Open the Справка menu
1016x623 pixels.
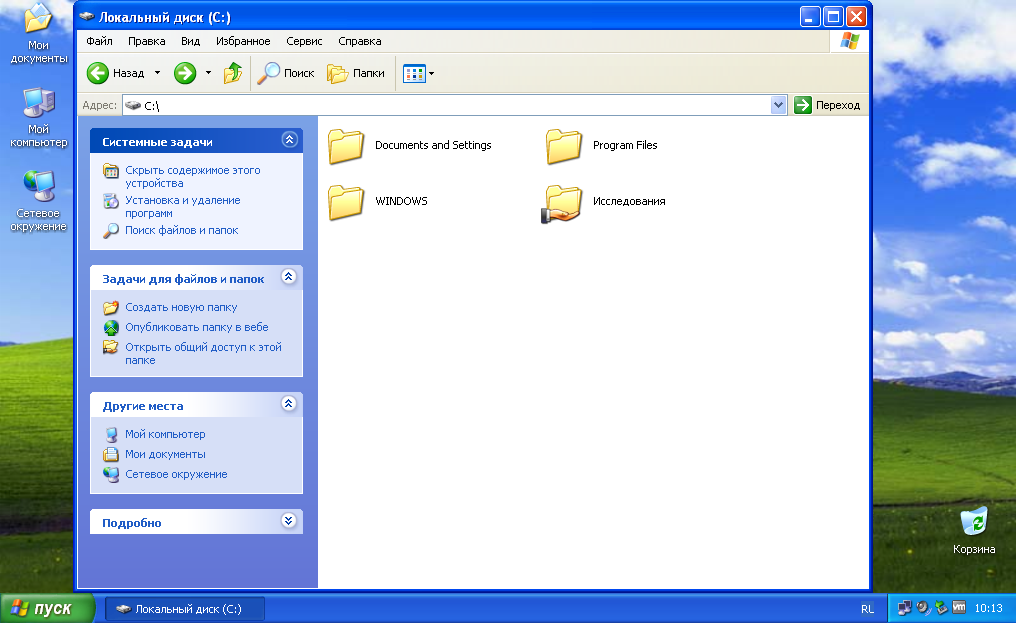[360, 41]
